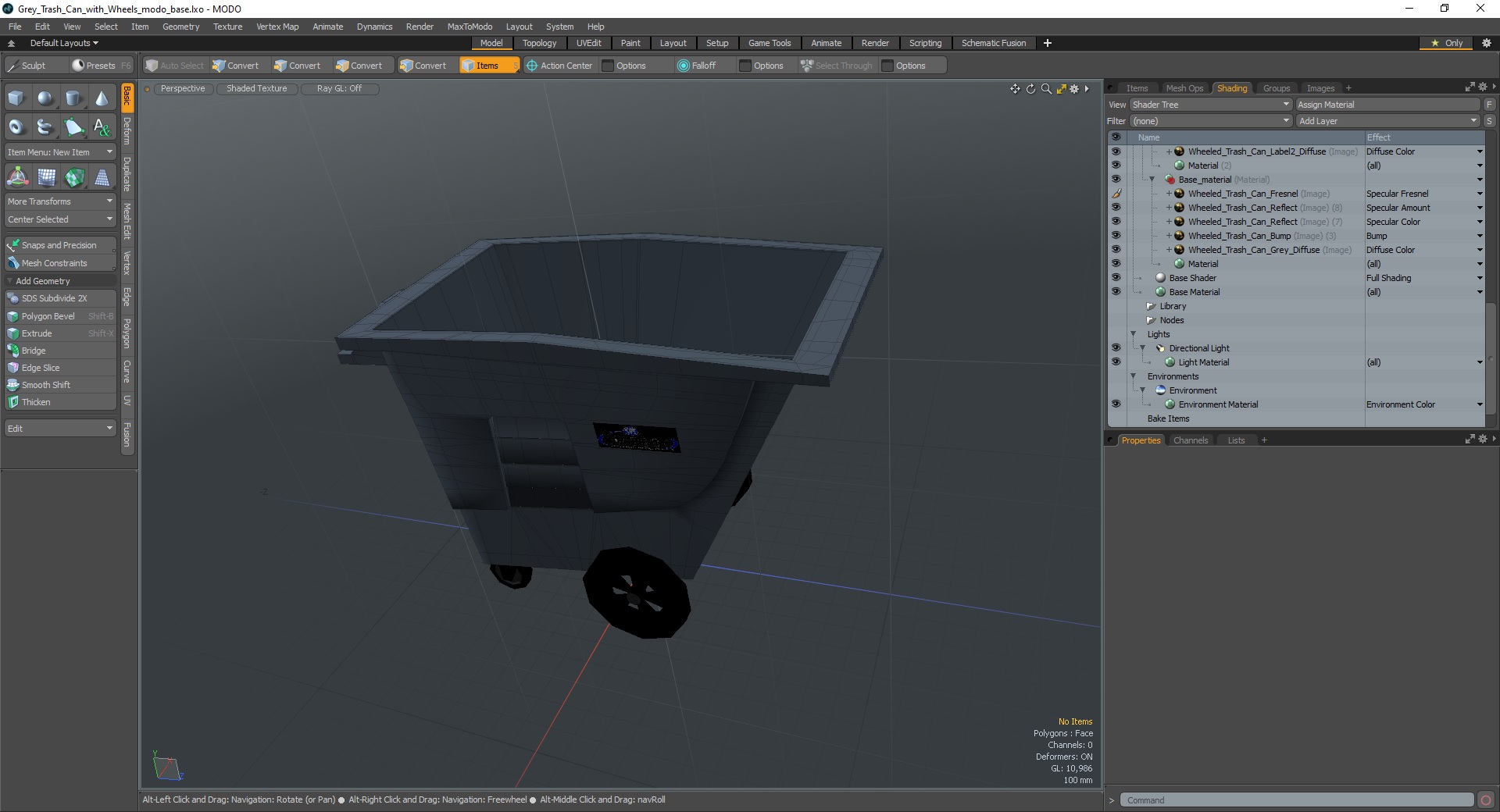Switch to the Channels tab
Screen dimensions: 1500x812
[x=1191, y=440]
